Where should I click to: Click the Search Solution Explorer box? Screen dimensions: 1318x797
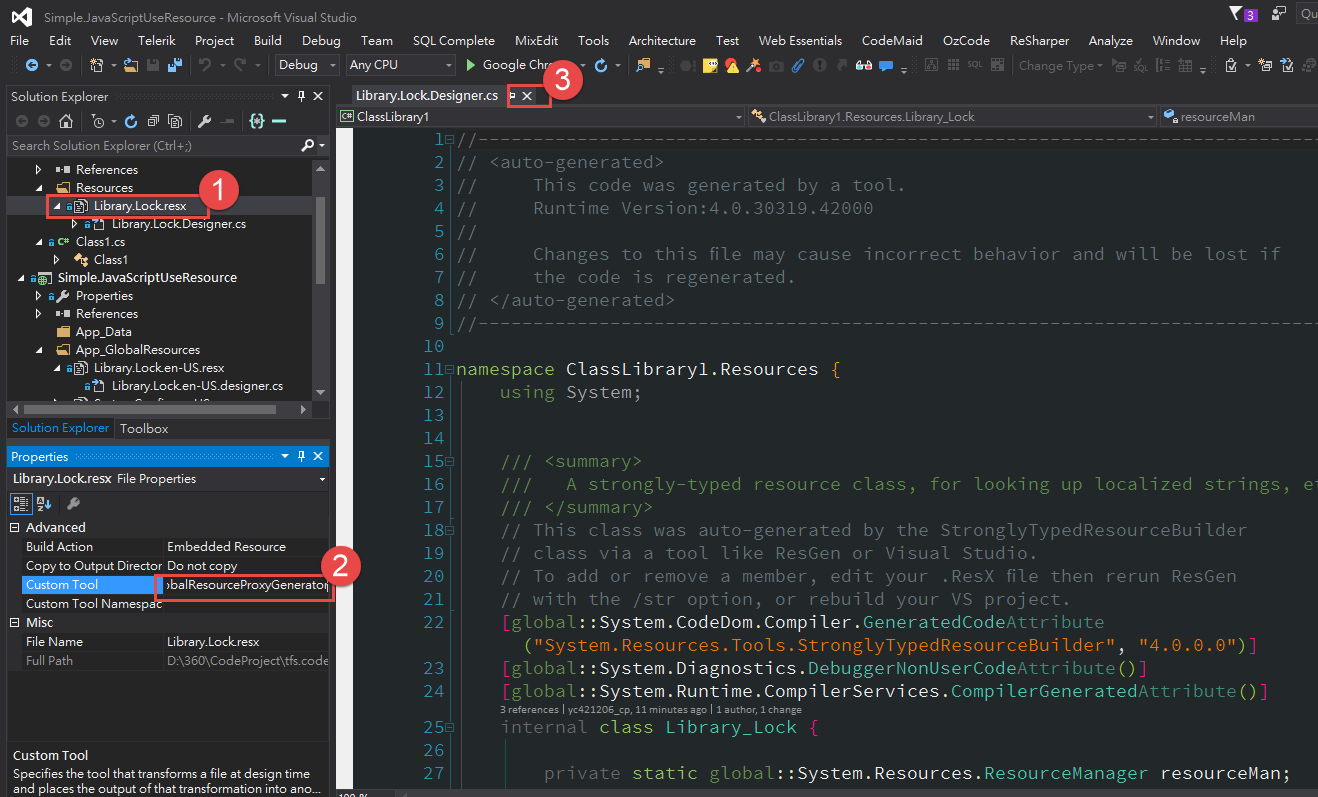click(x=154, y=145)
